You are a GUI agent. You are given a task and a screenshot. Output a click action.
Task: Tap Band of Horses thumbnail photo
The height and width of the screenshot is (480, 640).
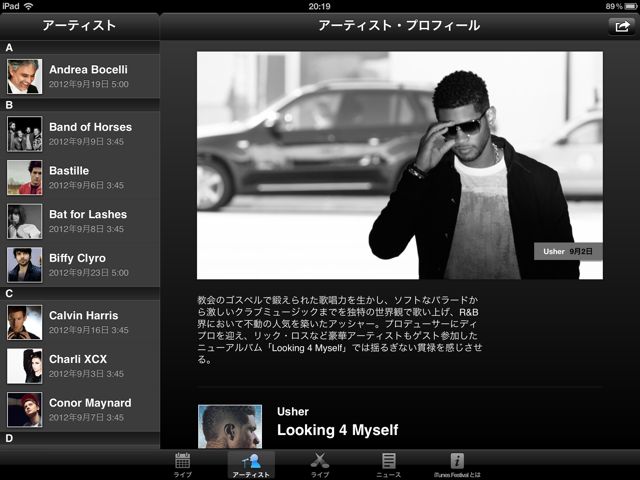pos(24,134)
